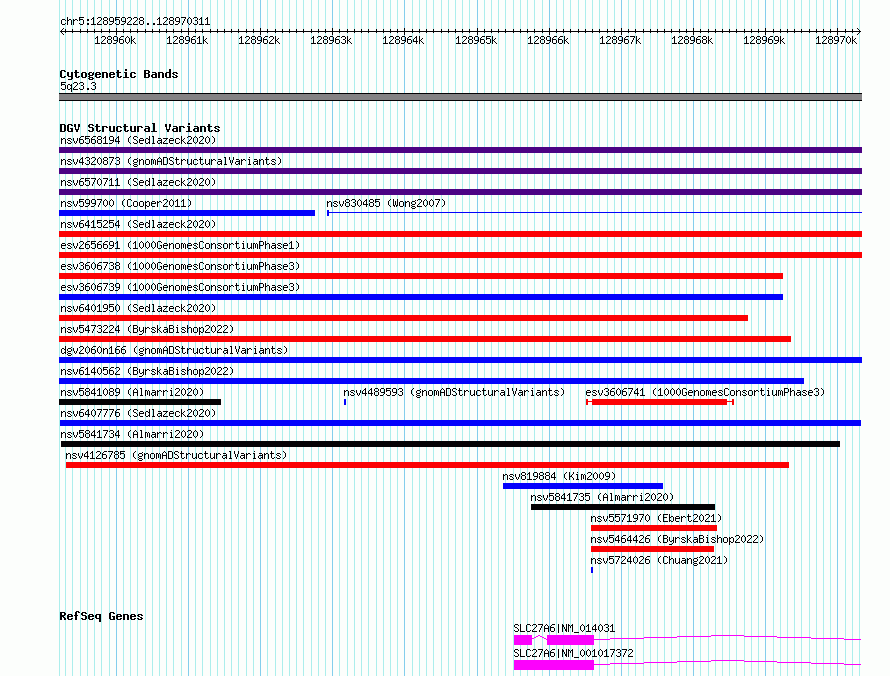Select the esv3606741 red variant bar

tap(660, 402)
